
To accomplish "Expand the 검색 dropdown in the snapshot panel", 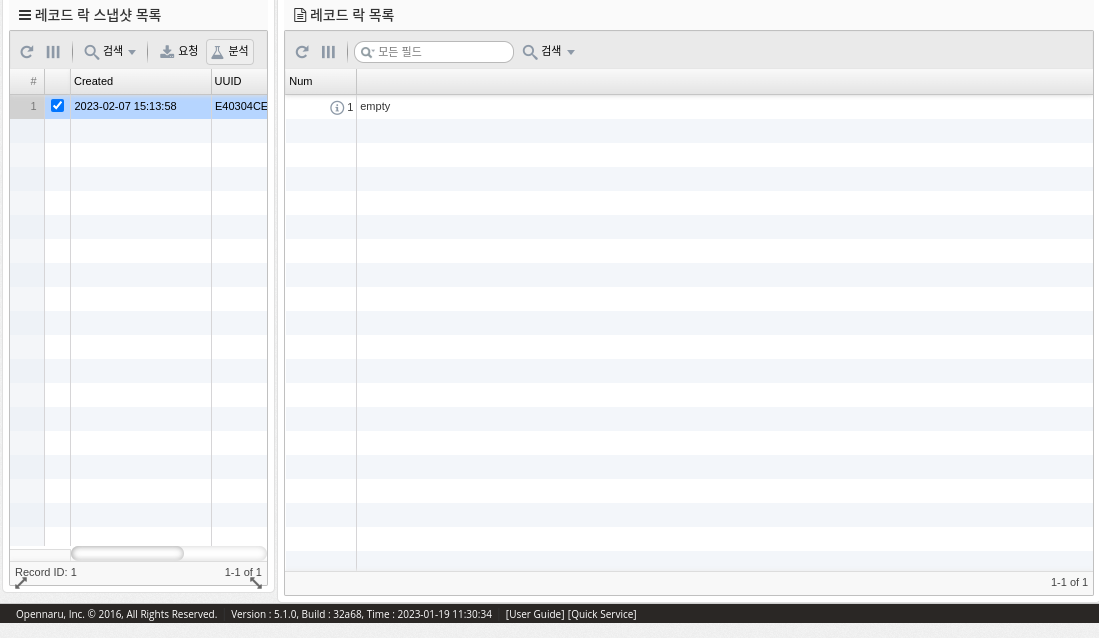I will 110,52.
